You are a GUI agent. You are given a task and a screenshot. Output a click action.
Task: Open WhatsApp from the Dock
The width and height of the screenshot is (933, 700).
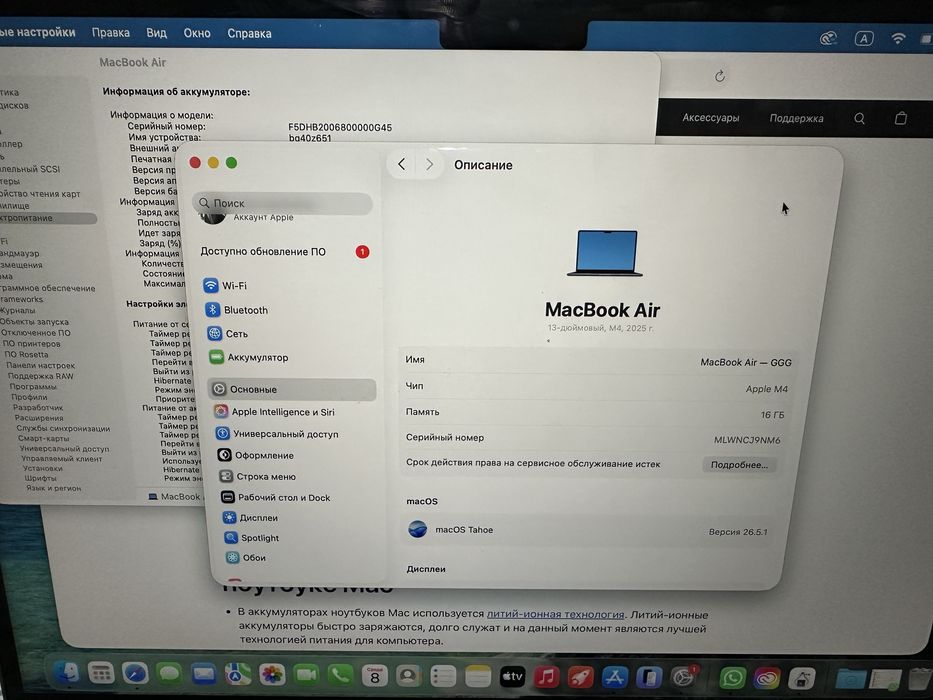(732, 678)
